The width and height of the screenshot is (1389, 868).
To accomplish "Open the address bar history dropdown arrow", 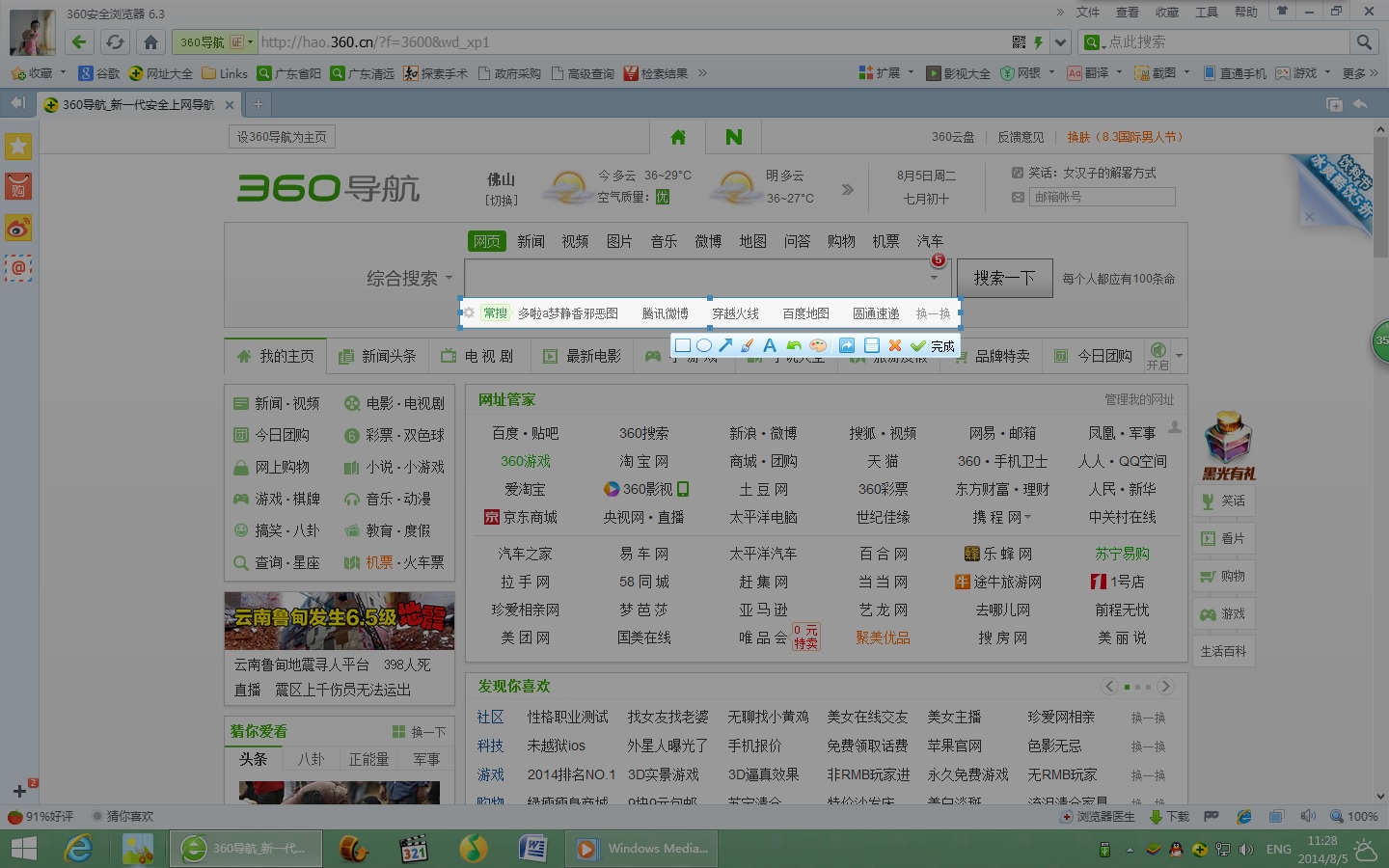I will tap(1061, 42).
